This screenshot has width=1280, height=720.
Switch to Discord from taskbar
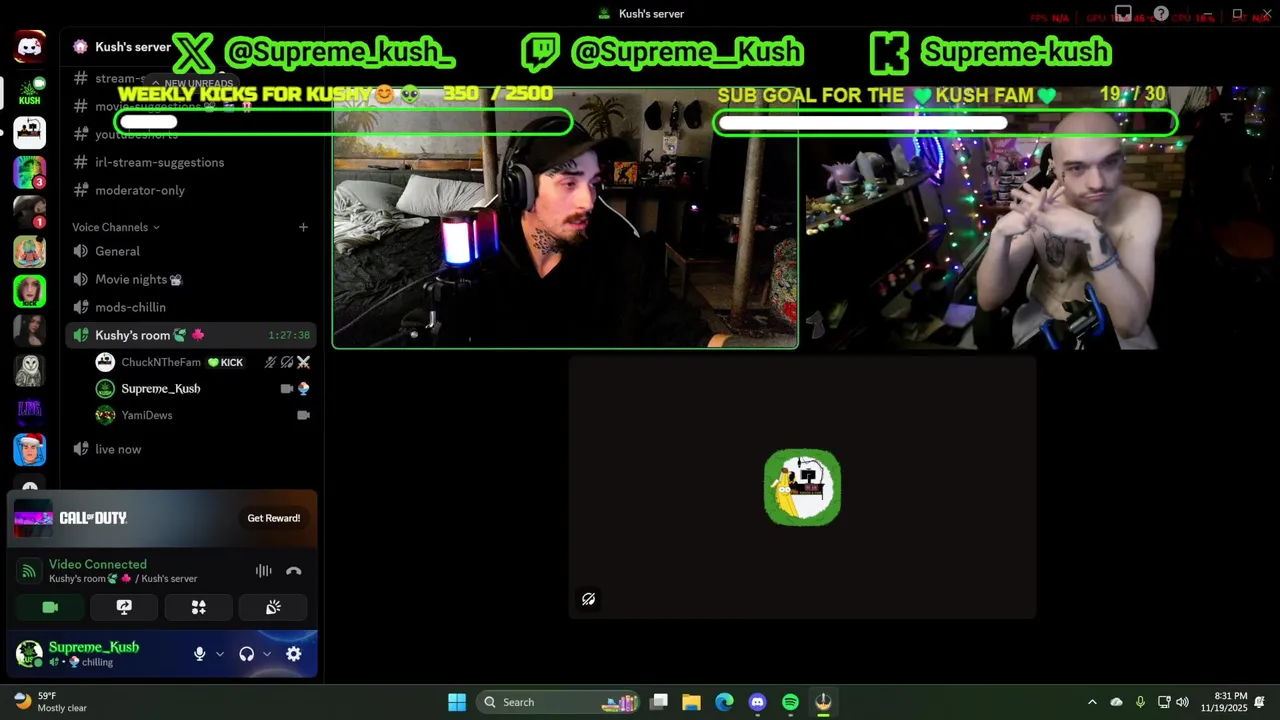[x=757, y=702]
